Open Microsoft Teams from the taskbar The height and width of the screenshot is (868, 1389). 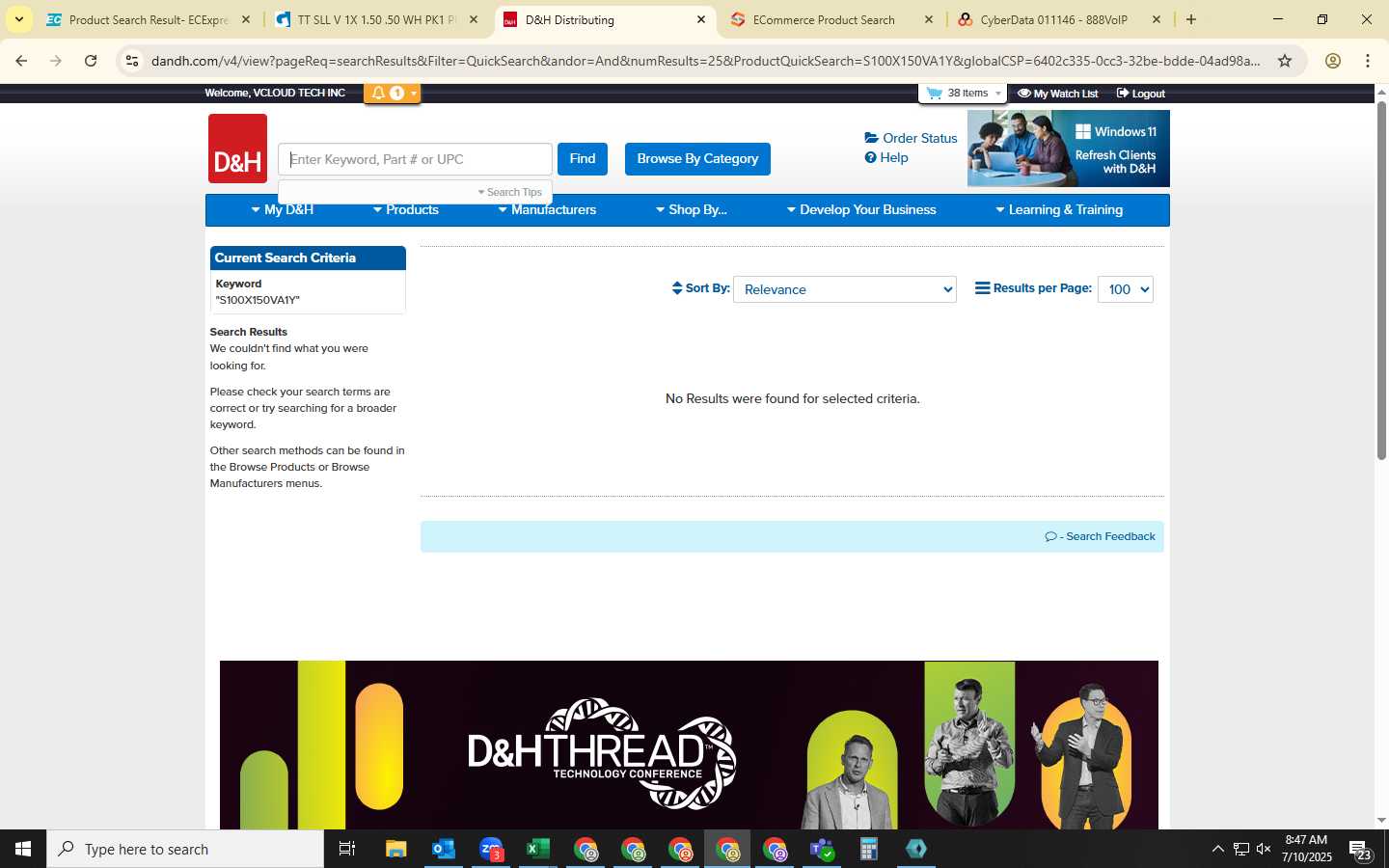821,849
